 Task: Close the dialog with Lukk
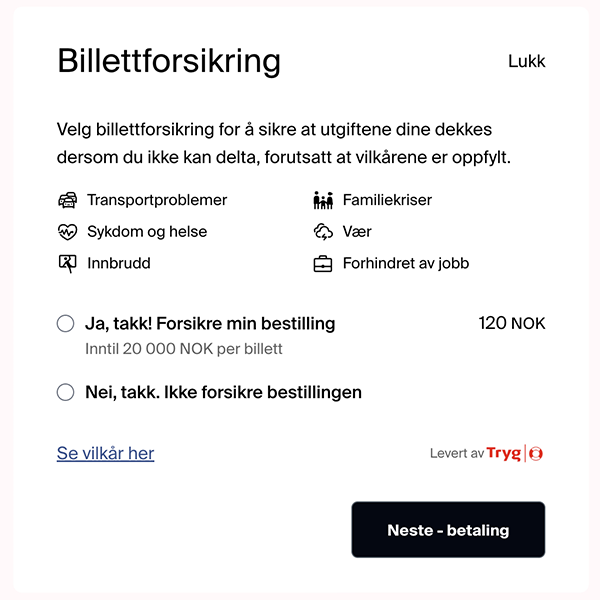[x=527, y=61]
